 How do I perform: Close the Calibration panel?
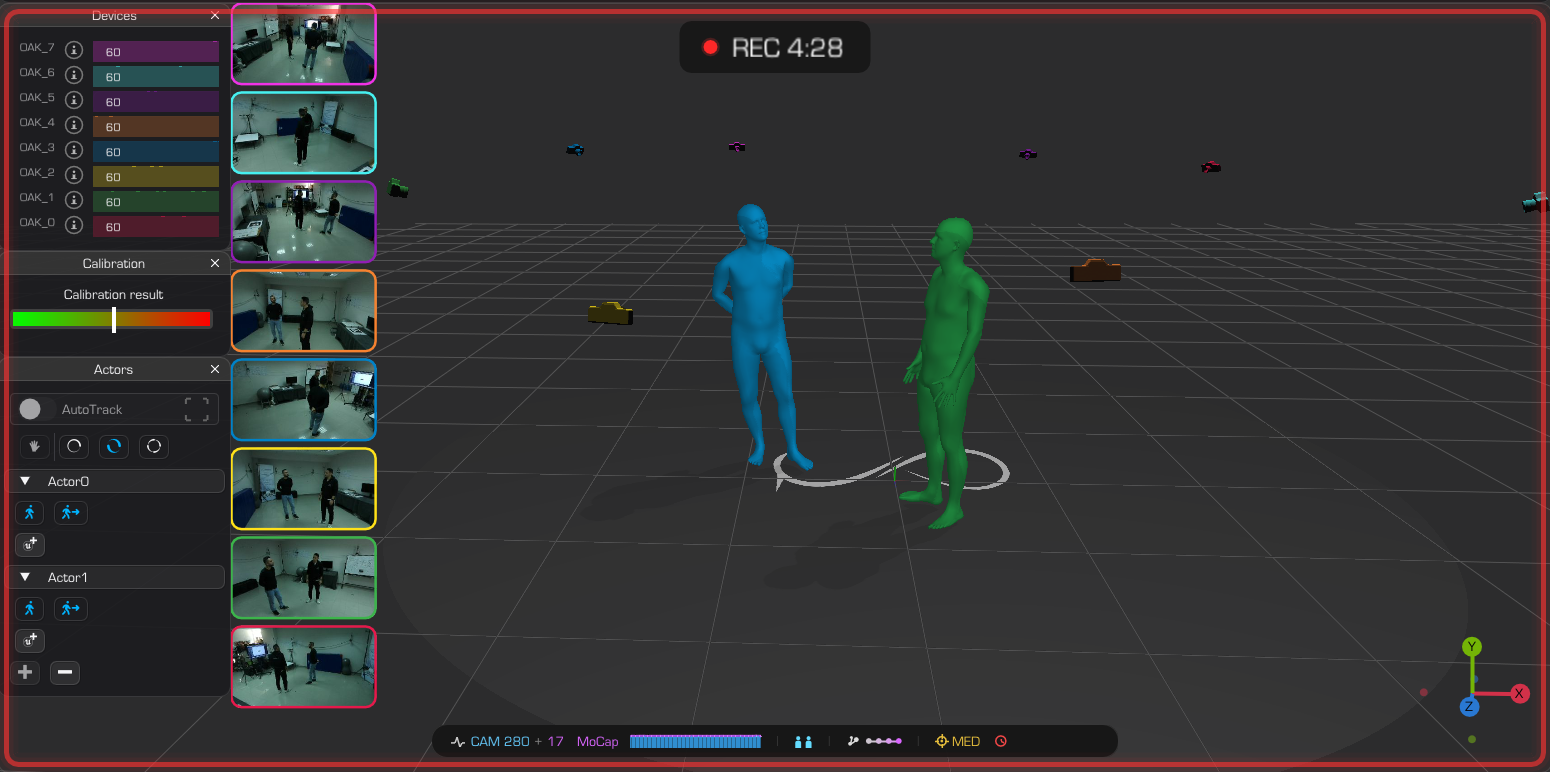click(x=215, y=263)
